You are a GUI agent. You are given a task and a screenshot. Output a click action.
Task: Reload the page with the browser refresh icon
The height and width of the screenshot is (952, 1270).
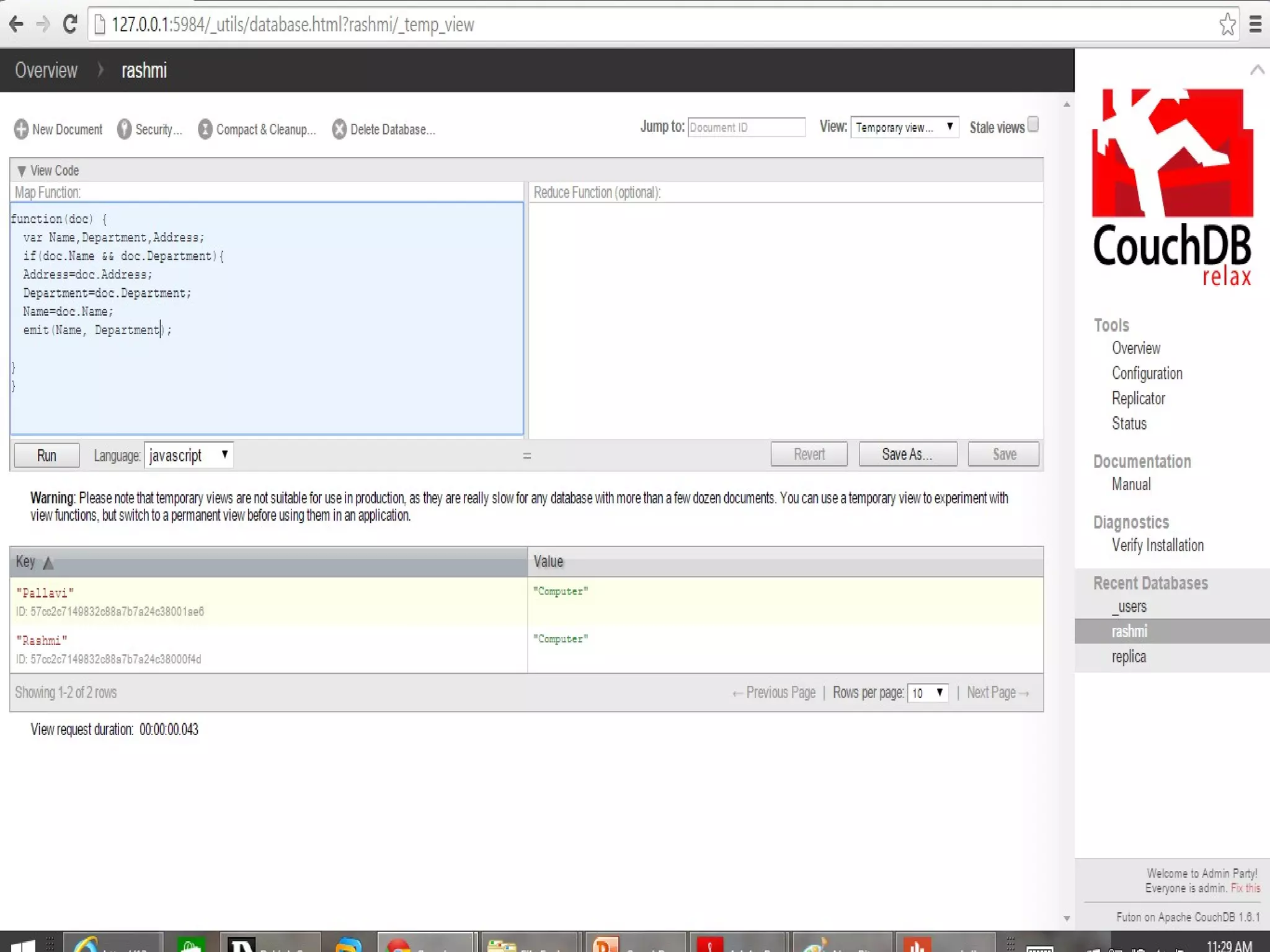click(70, 25)
